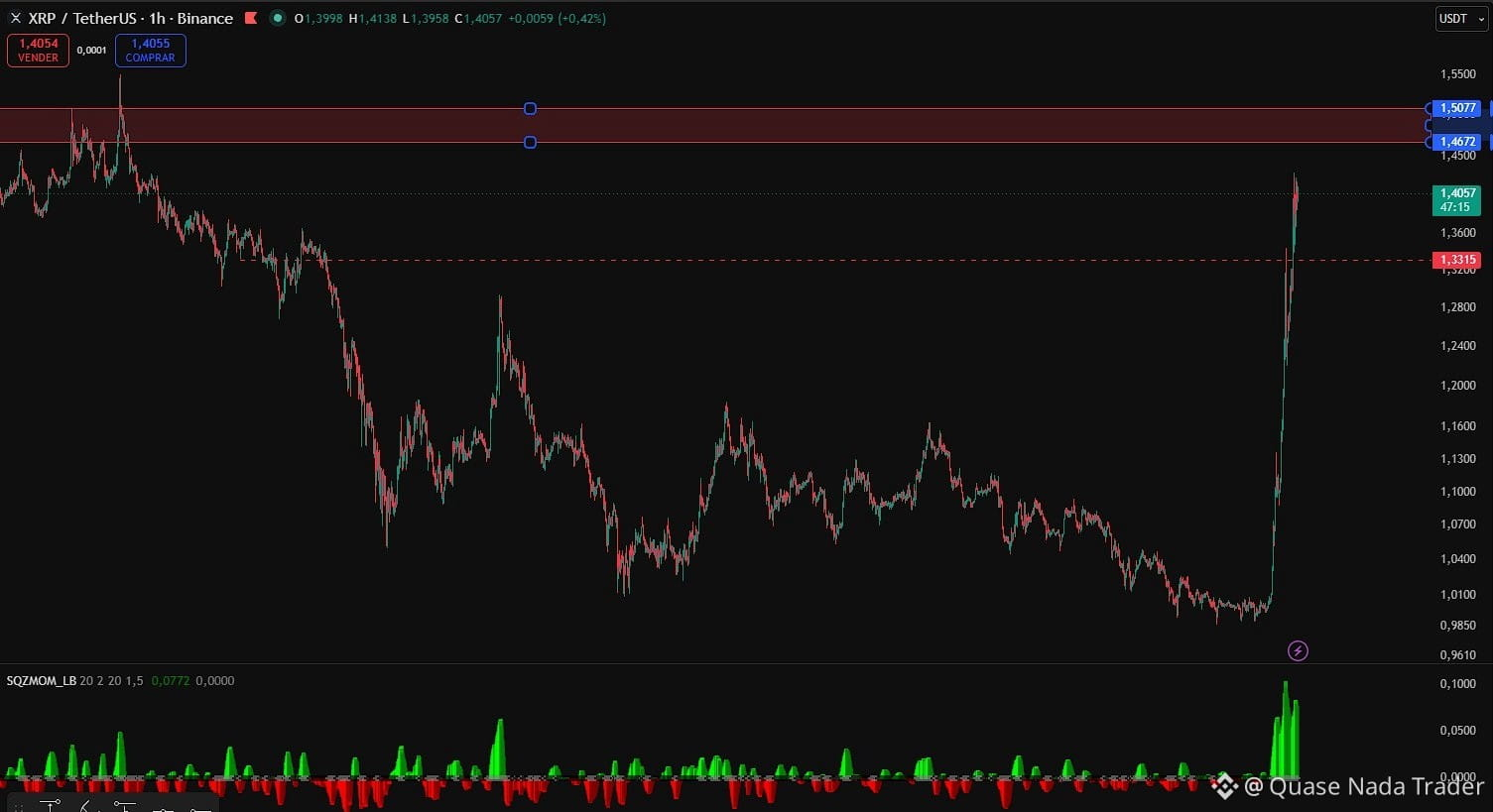Viewport: 1493px width, 812px height.
Task: Click the 0,9610 price axis label
Action: coord(1458,655)
